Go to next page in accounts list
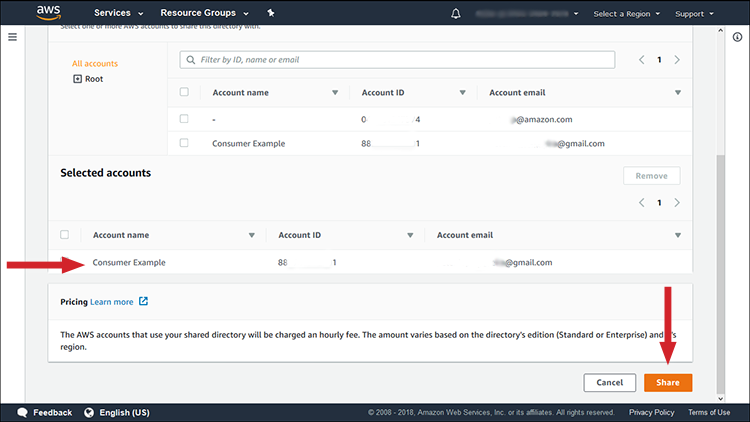This screenshot has height=422, width=750. tap(677, 60)
